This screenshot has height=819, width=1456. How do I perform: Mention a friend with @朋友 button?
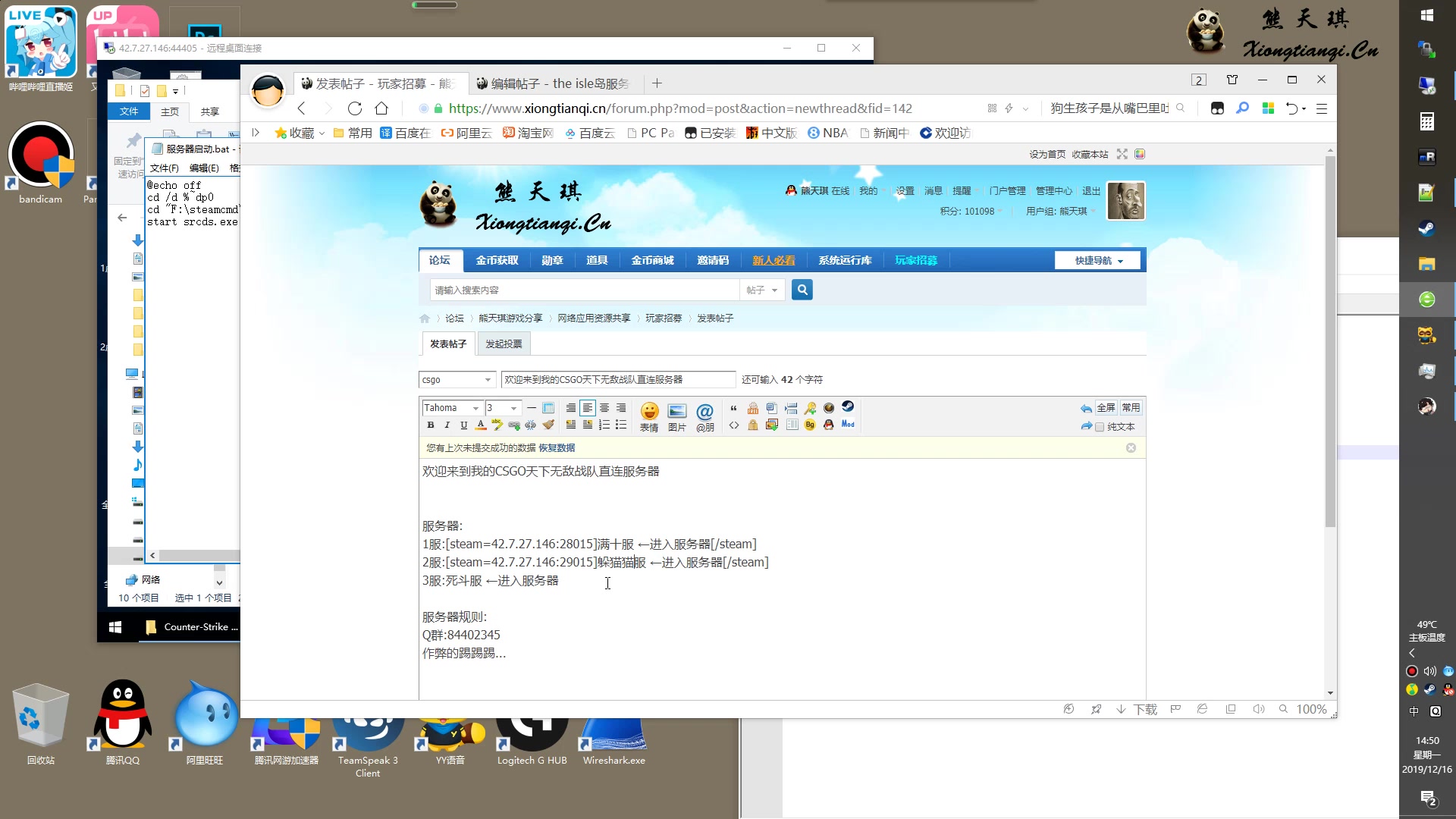click(705, 416)
